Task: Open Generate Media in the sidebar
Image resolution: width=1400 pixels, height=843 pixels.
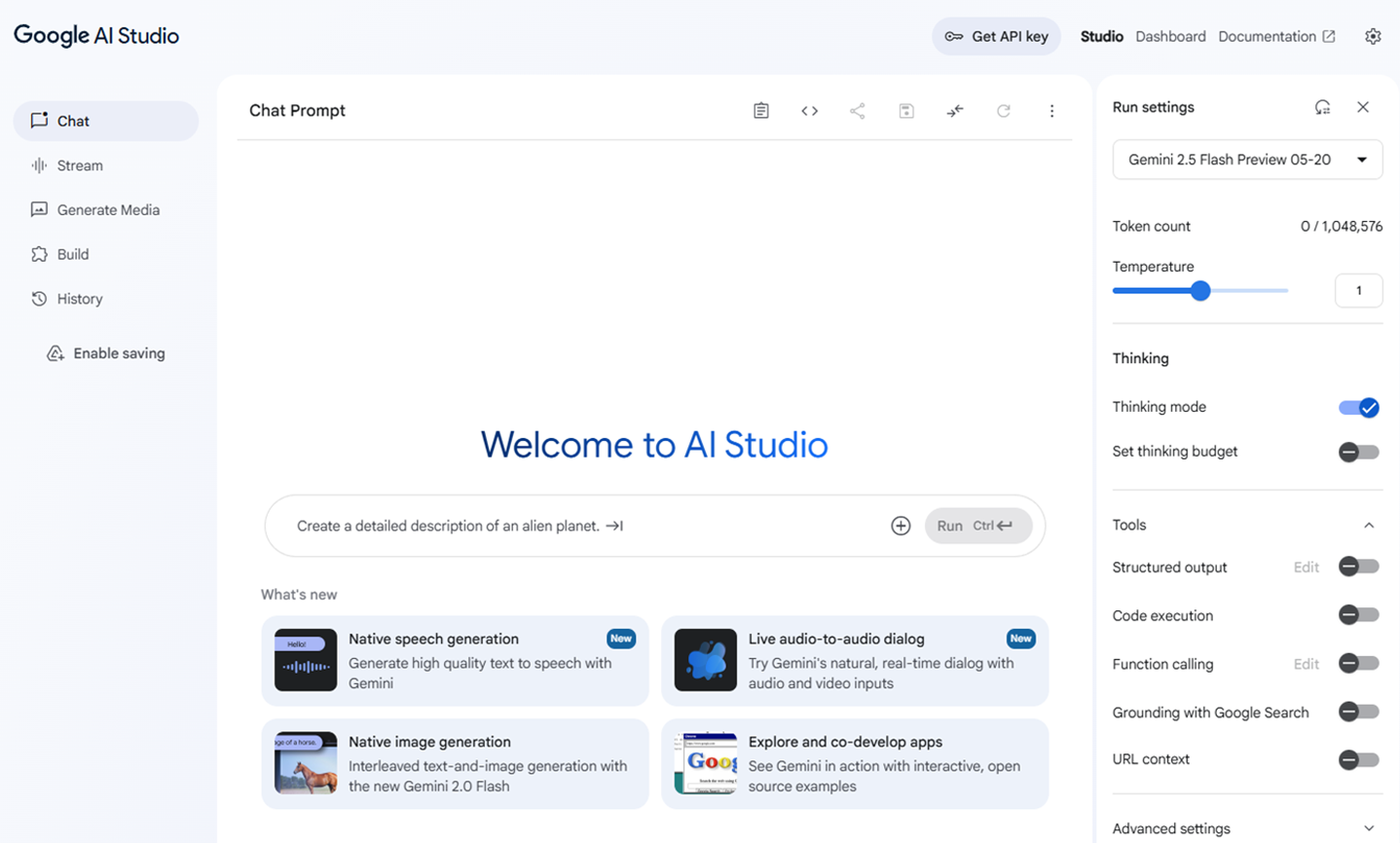Action: coord(106,209)
